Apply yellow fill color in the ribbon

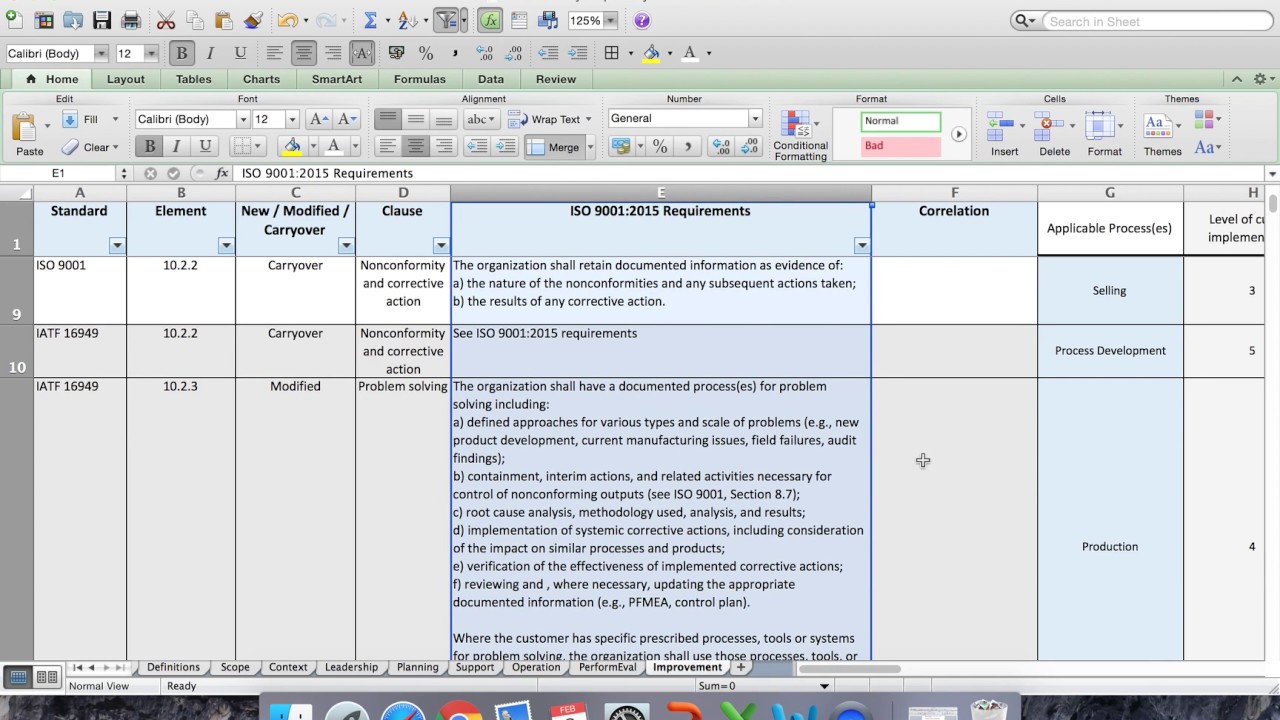[292, 146]
